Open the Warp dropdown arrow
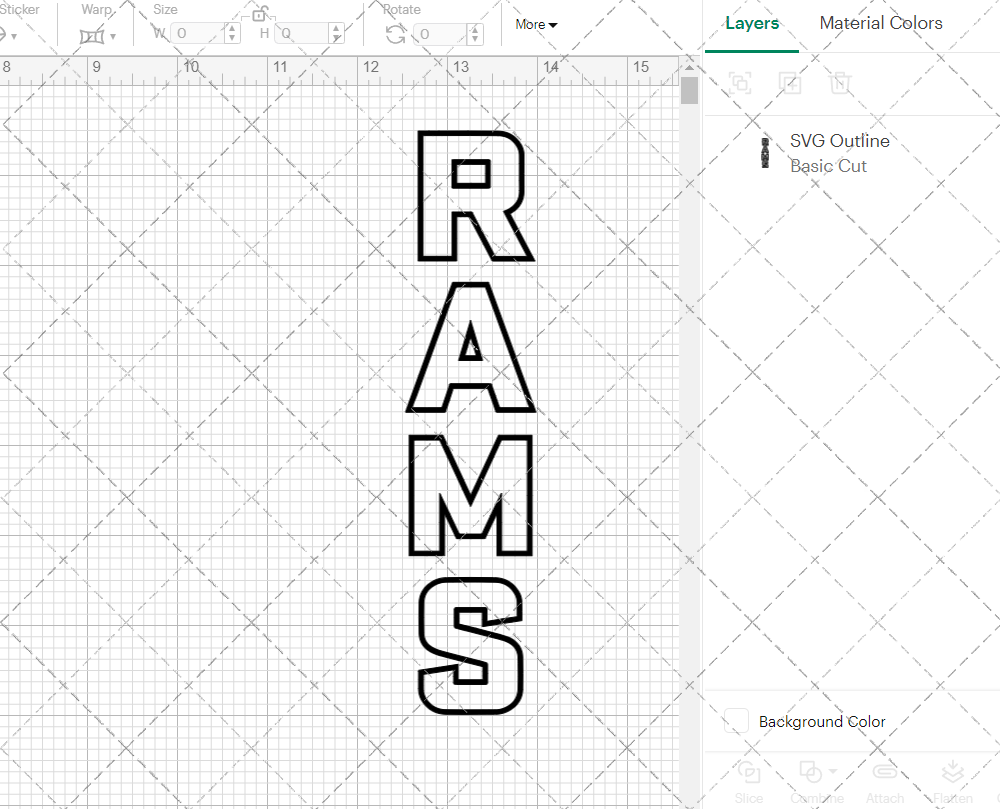This screenshot has height=809, width=1000. click(x=113, y=36)
